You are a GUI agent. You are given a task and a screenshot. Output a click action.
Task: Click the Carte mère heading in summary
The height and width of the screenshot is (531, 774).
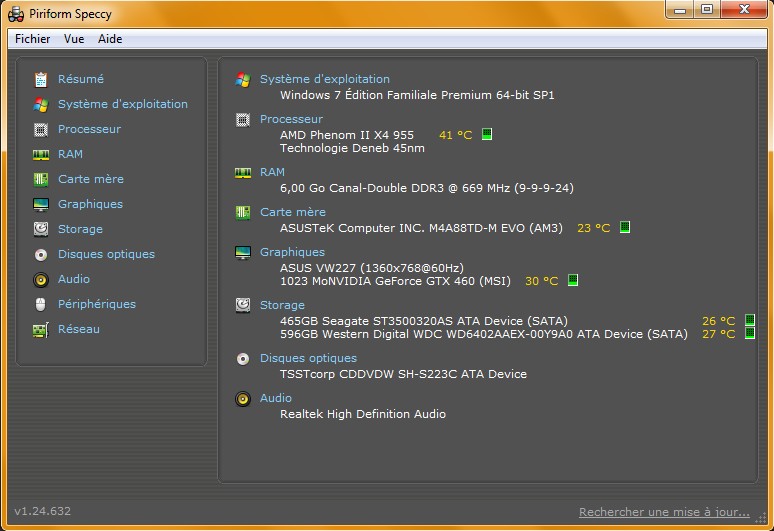coord(293,212)
